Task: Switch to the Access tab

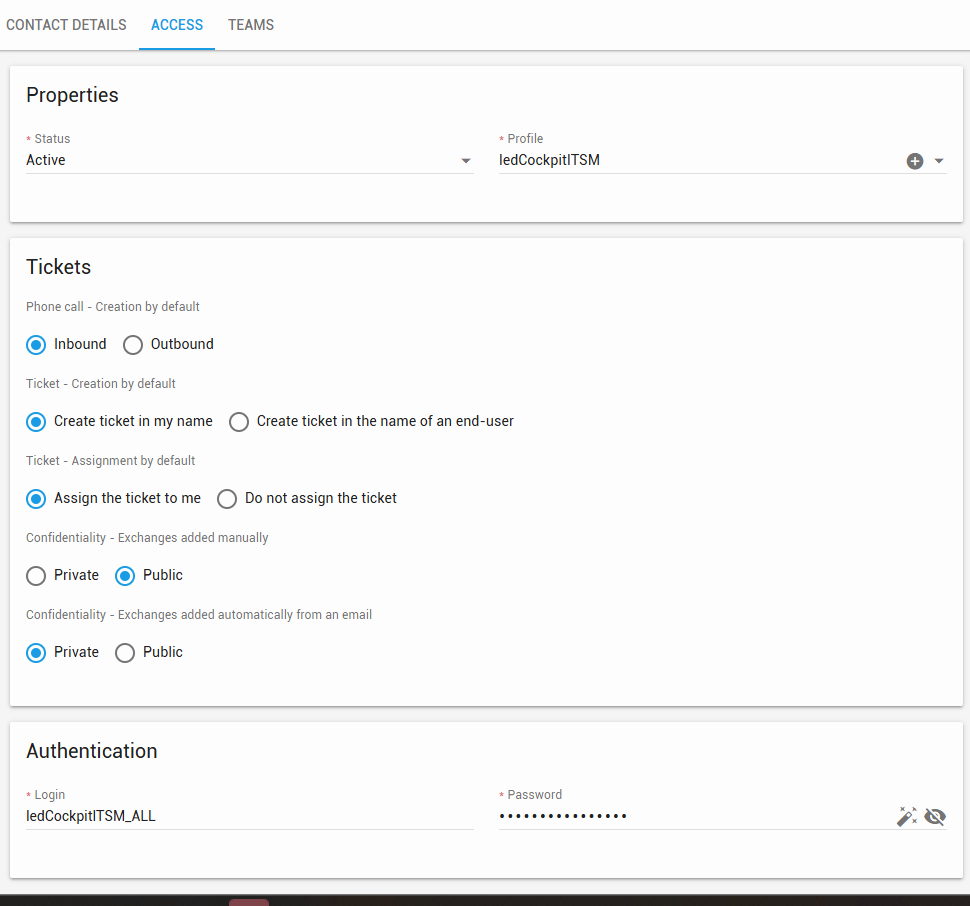Action: pos(177,25)
